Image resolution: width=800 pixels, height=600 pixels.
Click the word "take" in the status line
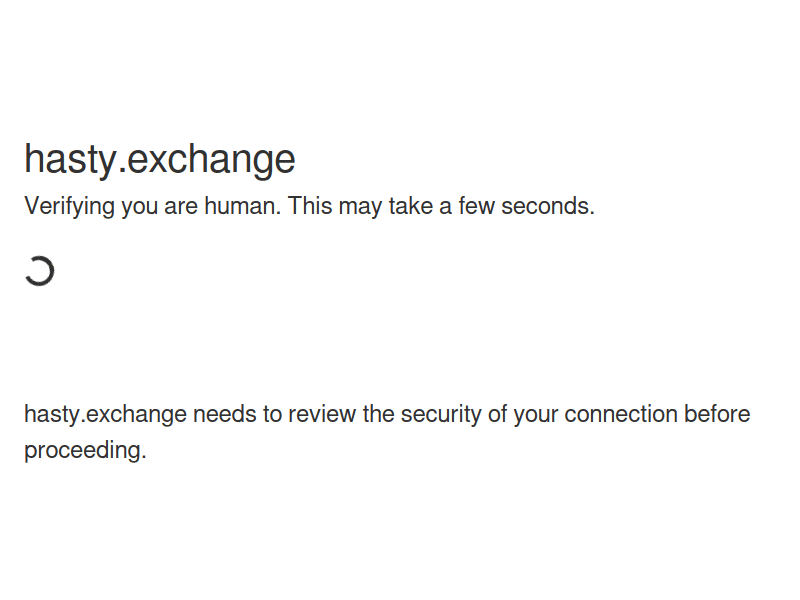point(412,207)
